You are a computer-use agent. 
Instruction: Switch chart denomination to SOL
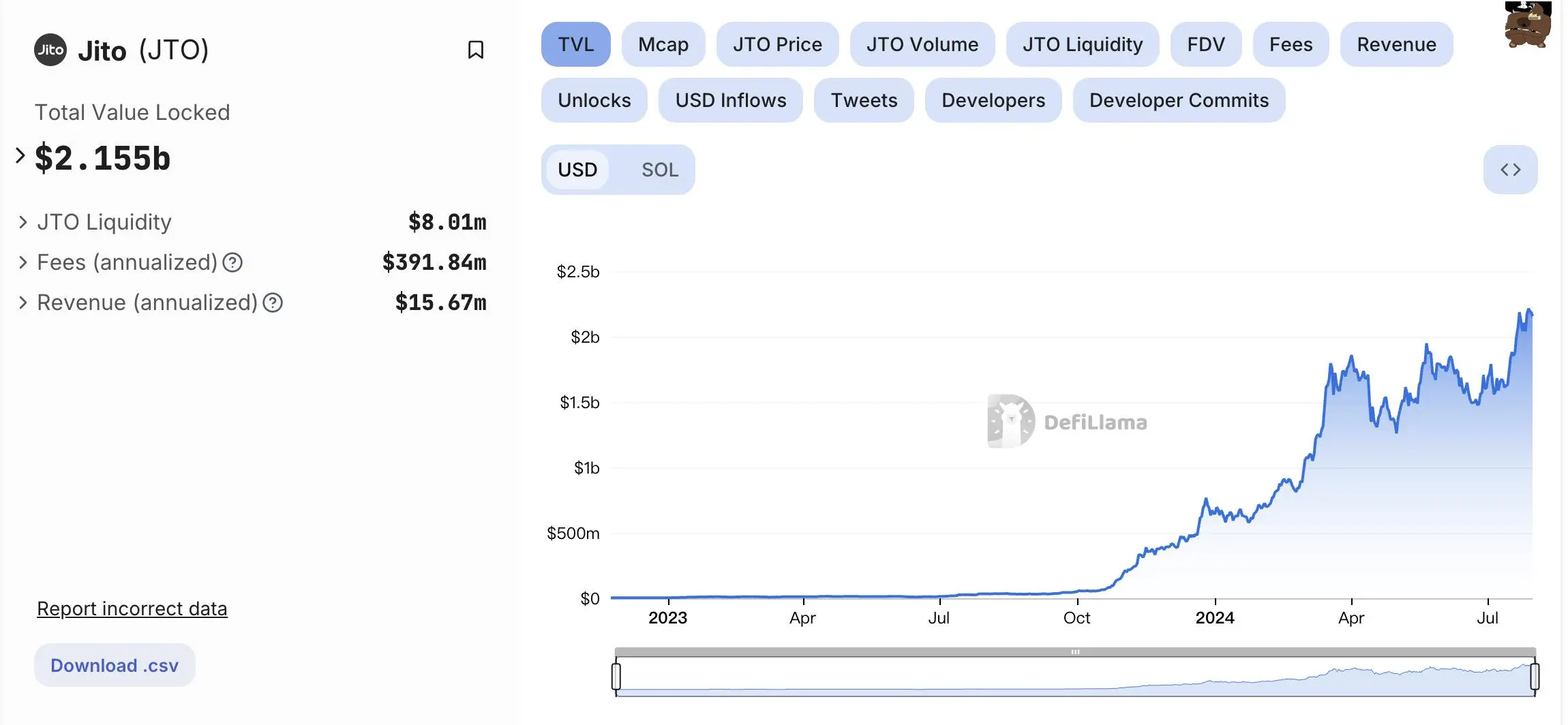(659, 170)
